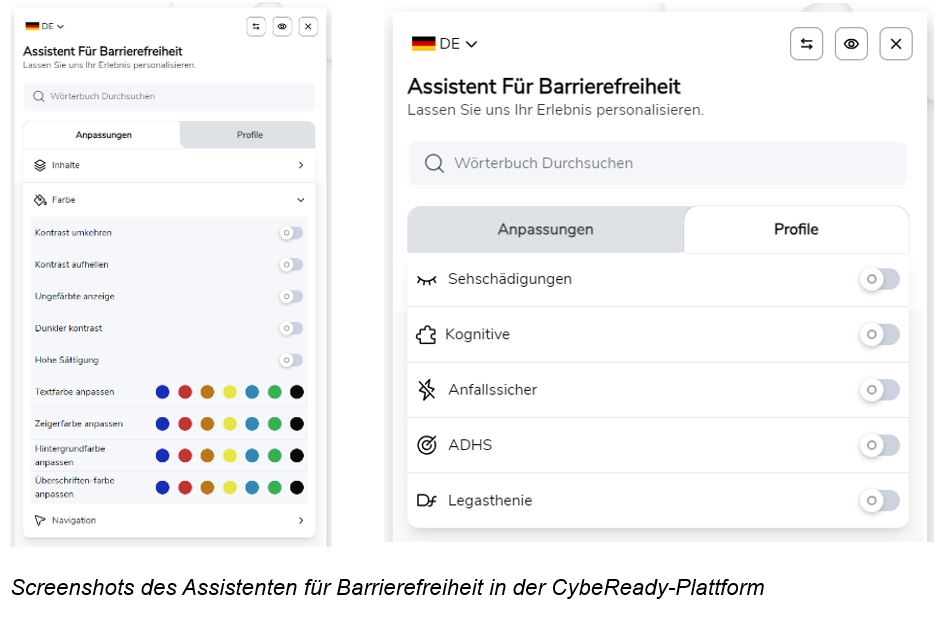The width and height of the screenshot is (951, 622).
Task: Turn on the Hohe Sättigung toggle
Action: click(291, 360)
